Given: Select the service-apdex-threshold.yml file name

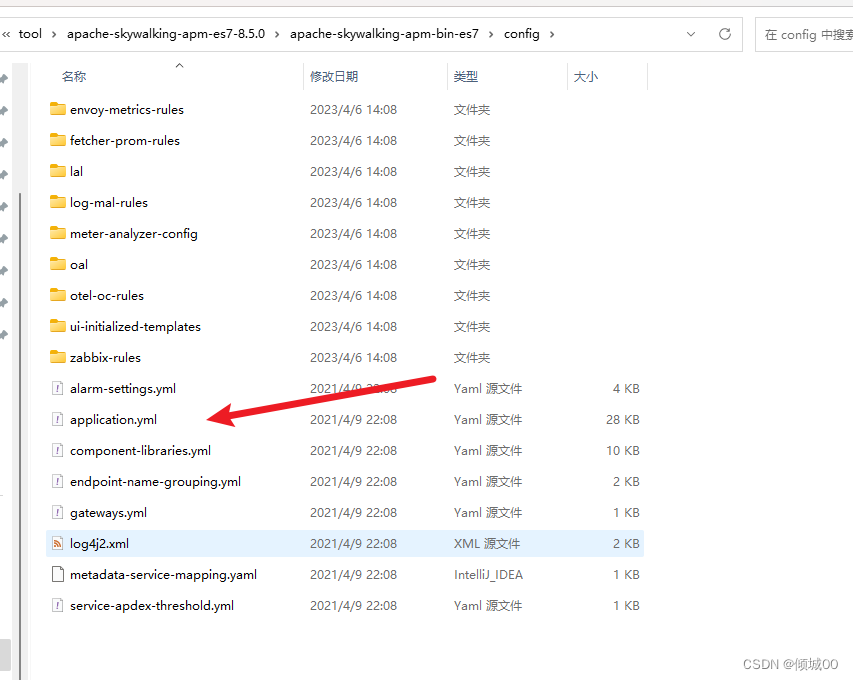Looking at the screenshot, I should point(152,605).
